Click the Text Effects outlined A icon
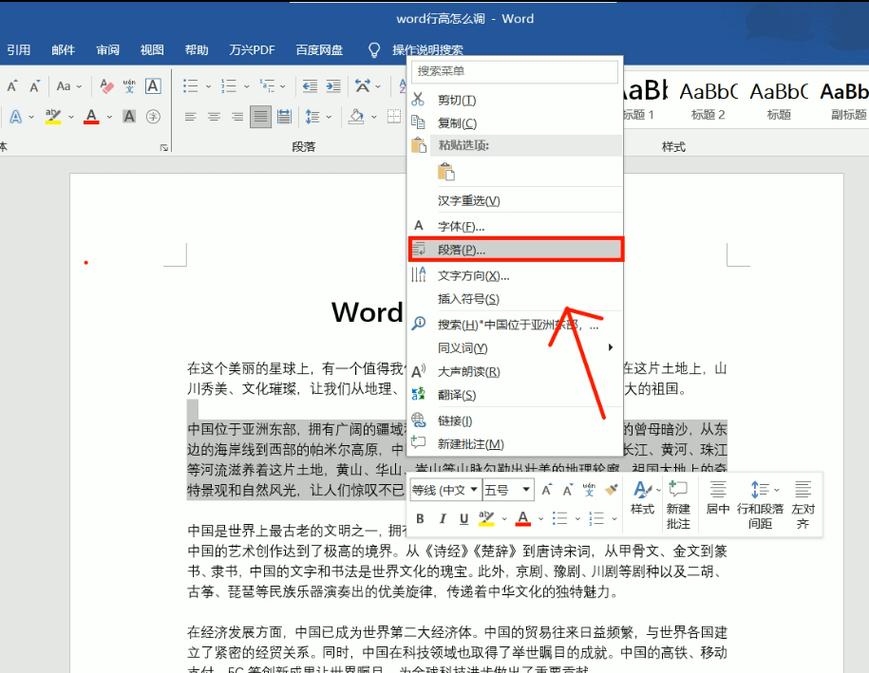869x673 pixels. (x=16, y=116)
